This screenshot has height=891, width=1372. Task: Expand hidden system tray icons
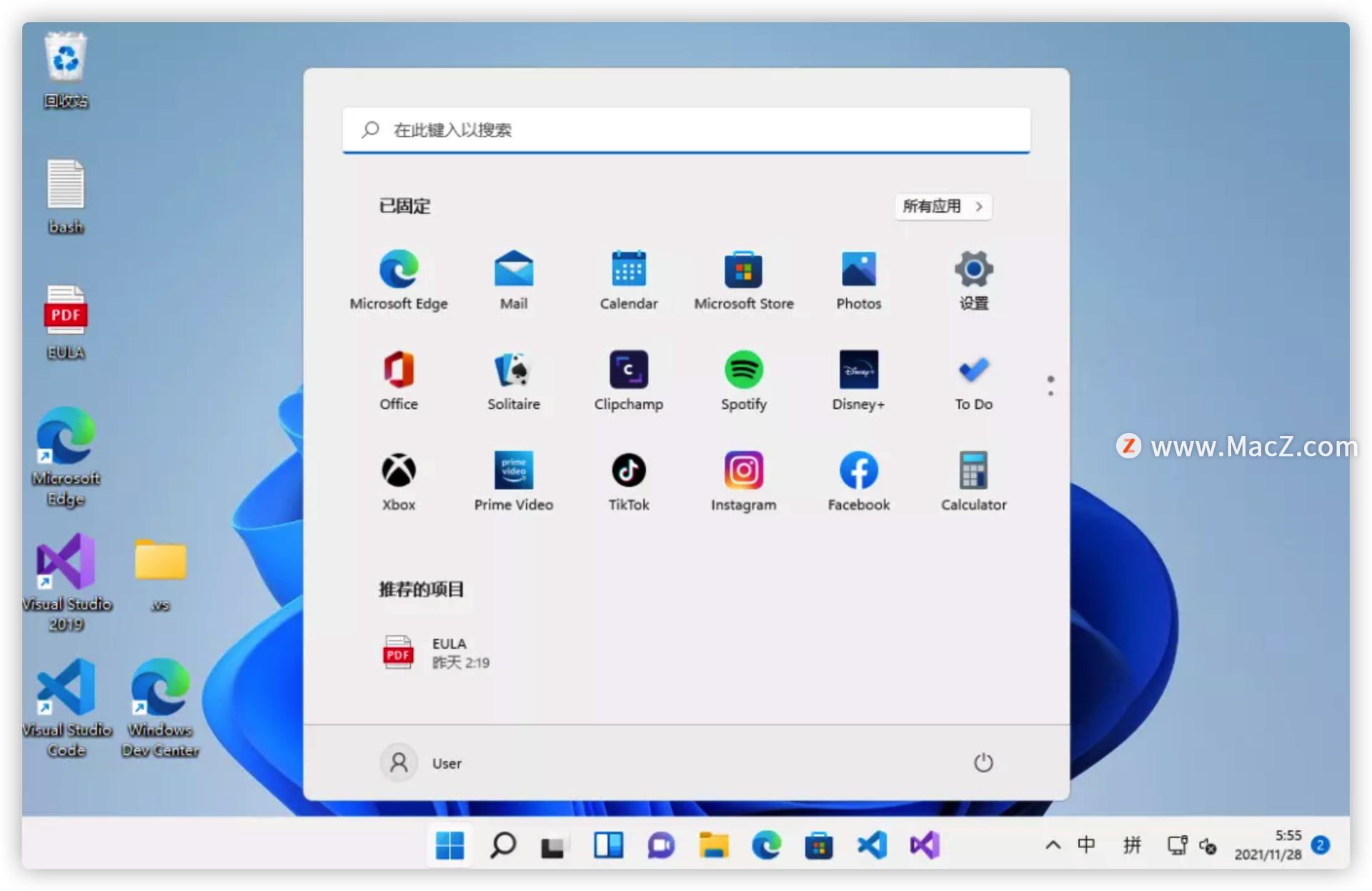coord(1053,846)
